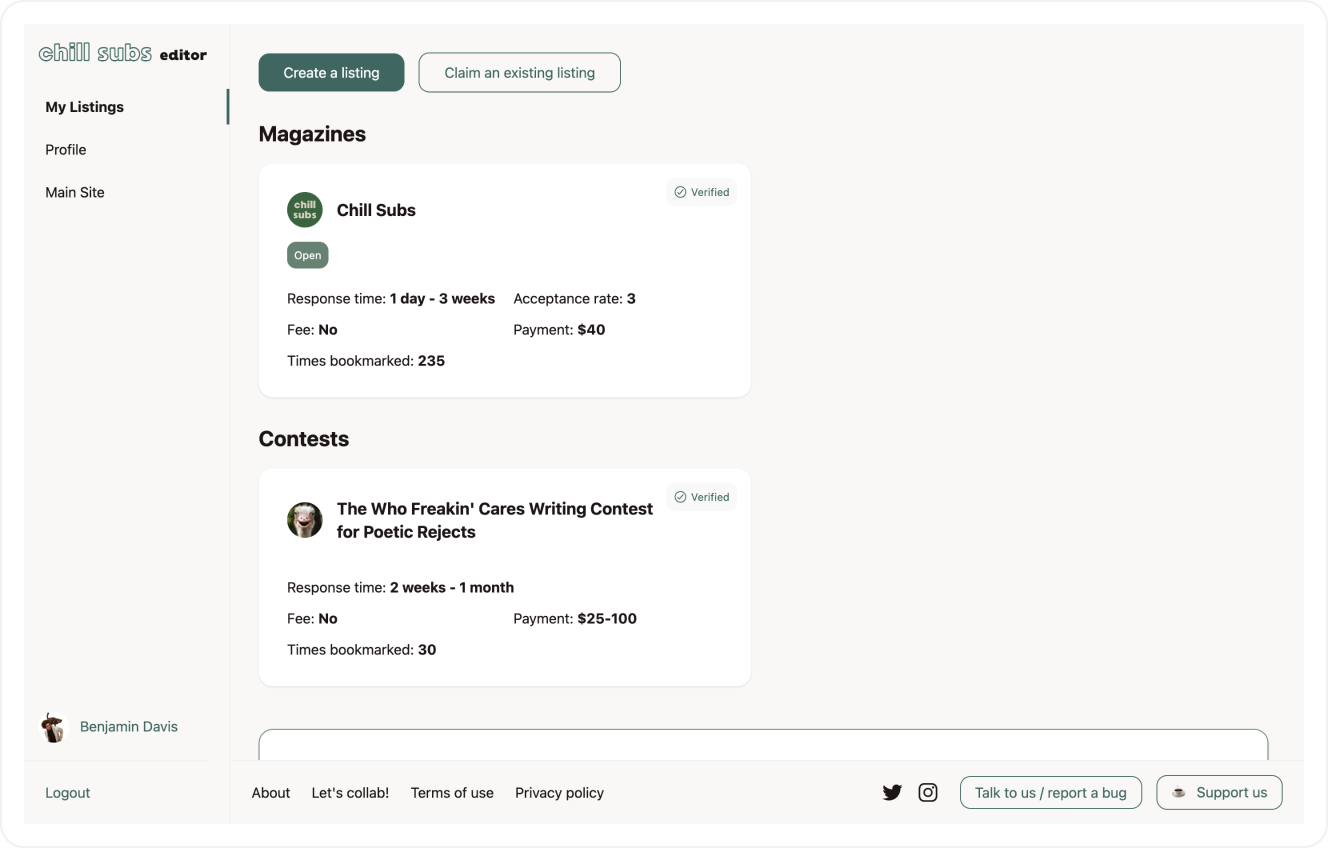
Task: Click the checkmark icon on Chill Subs Verified badge
Action: (680, 192)
